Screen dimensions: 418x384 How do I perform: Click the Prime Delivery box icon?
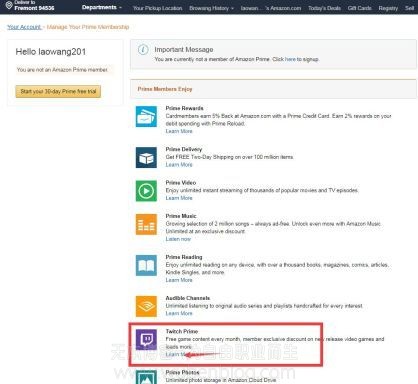click(146, 157)
